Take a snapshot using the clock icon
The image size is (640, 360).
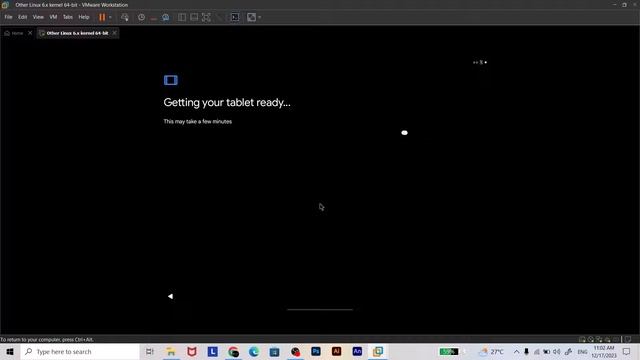[x=141, y=17]
